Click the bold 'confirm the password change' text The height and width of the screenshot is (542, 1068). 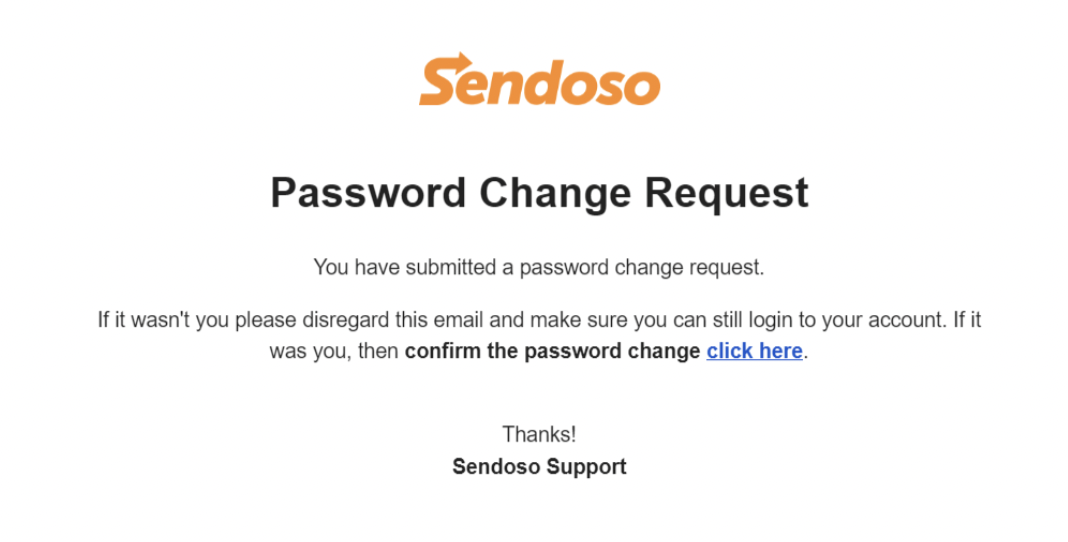coord(552,351)
